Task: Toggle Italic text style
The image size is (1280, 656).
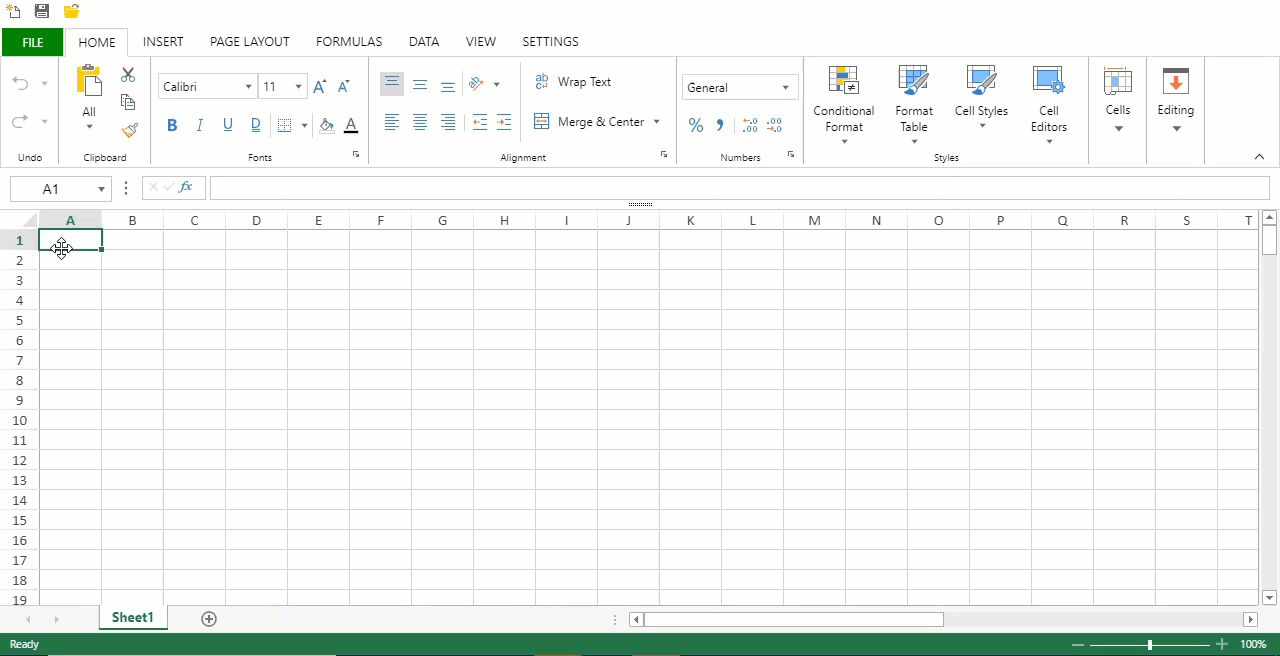Action: [x=199, y=125]
